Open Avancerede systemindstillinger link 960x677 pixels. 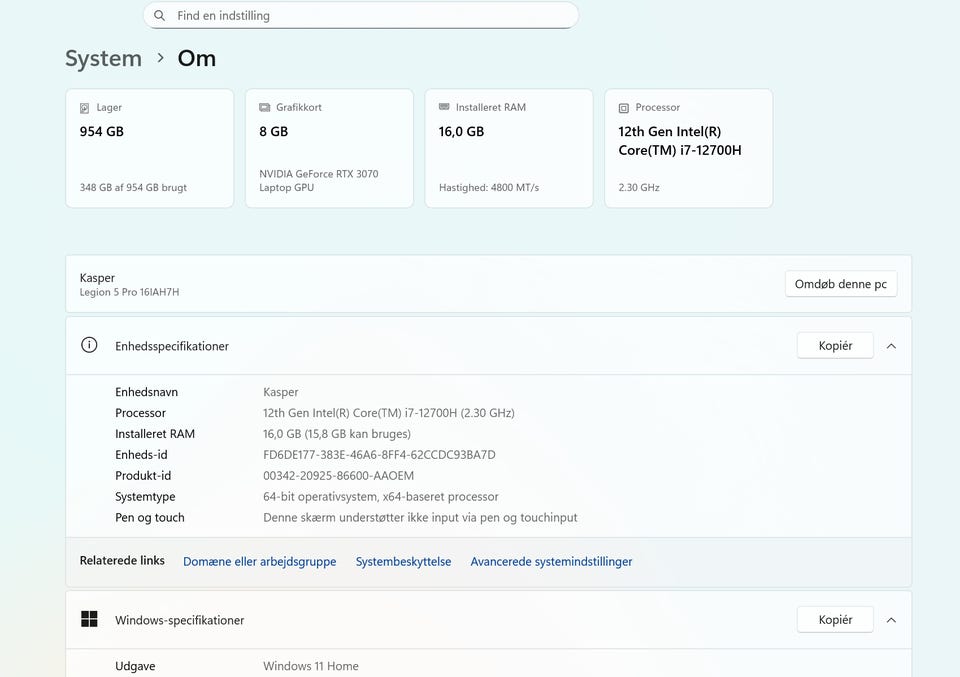coord(551,562)
